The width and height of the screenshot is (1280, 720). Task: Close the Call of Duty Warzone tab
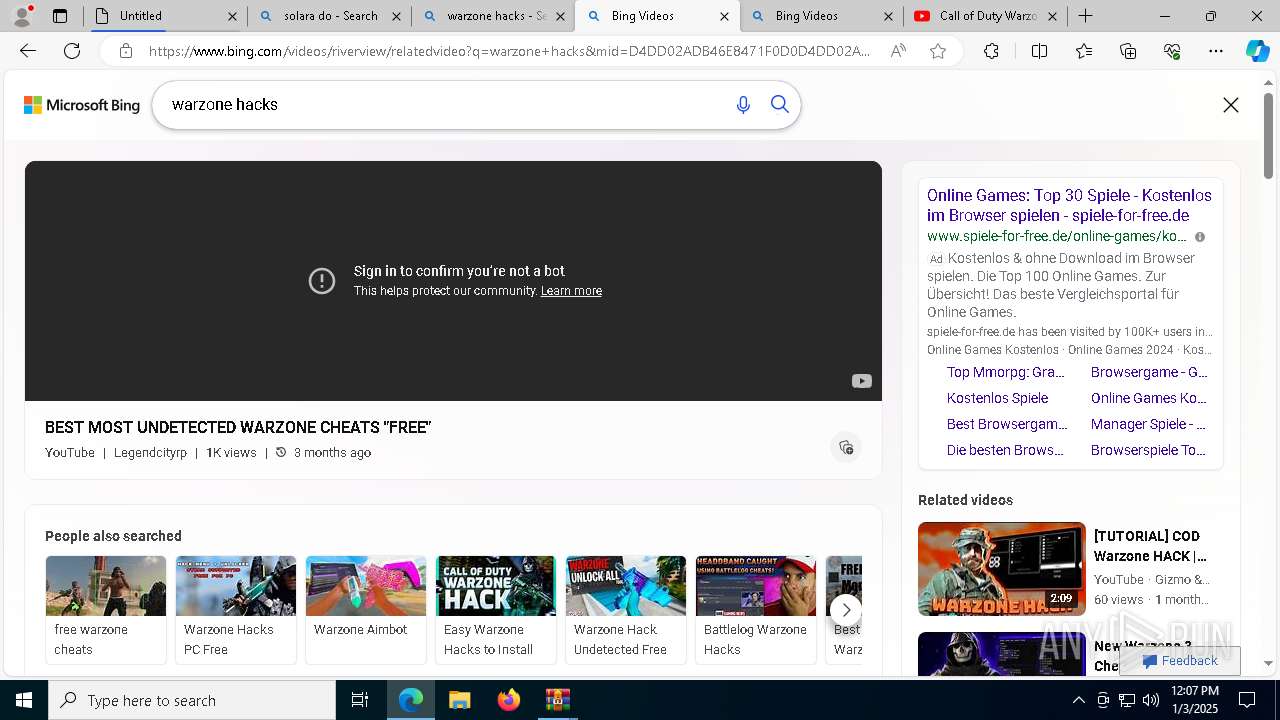(1052, 16)
